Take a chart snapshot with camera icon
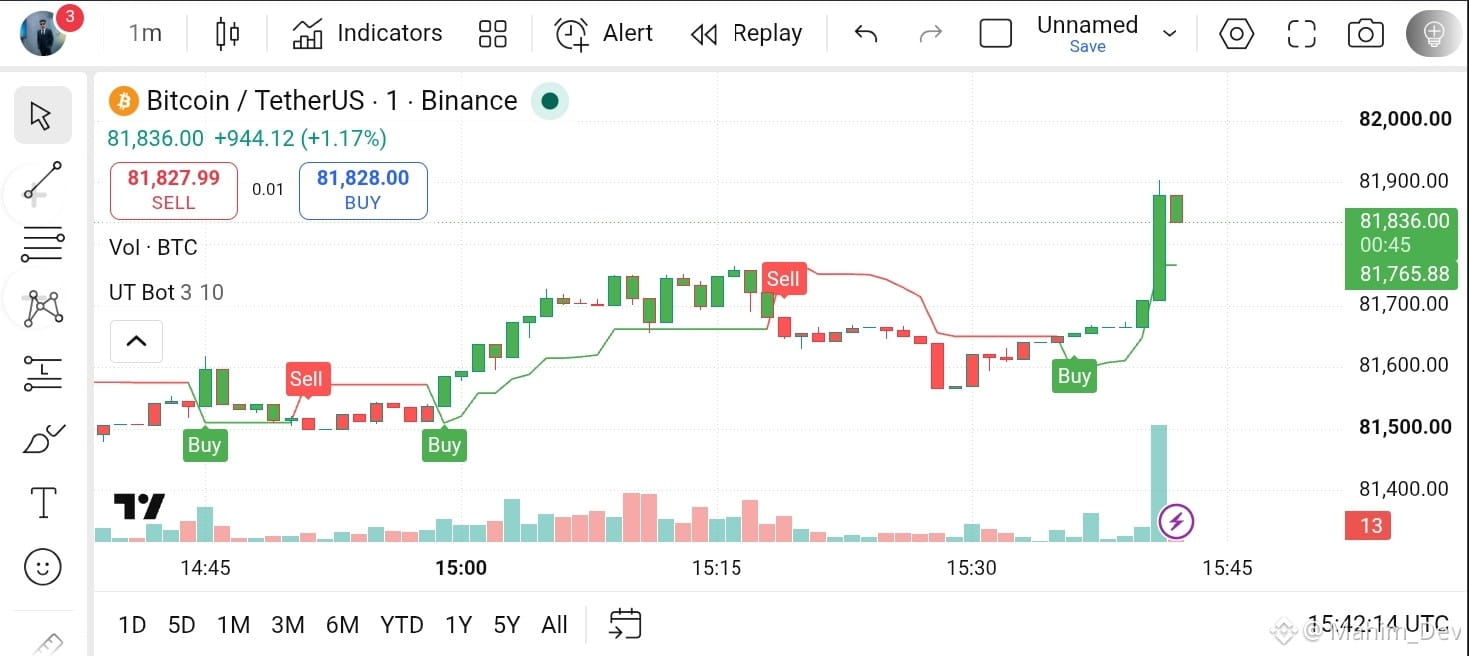This screenshot has height=656, width=1469. [x=1365, y=34]
